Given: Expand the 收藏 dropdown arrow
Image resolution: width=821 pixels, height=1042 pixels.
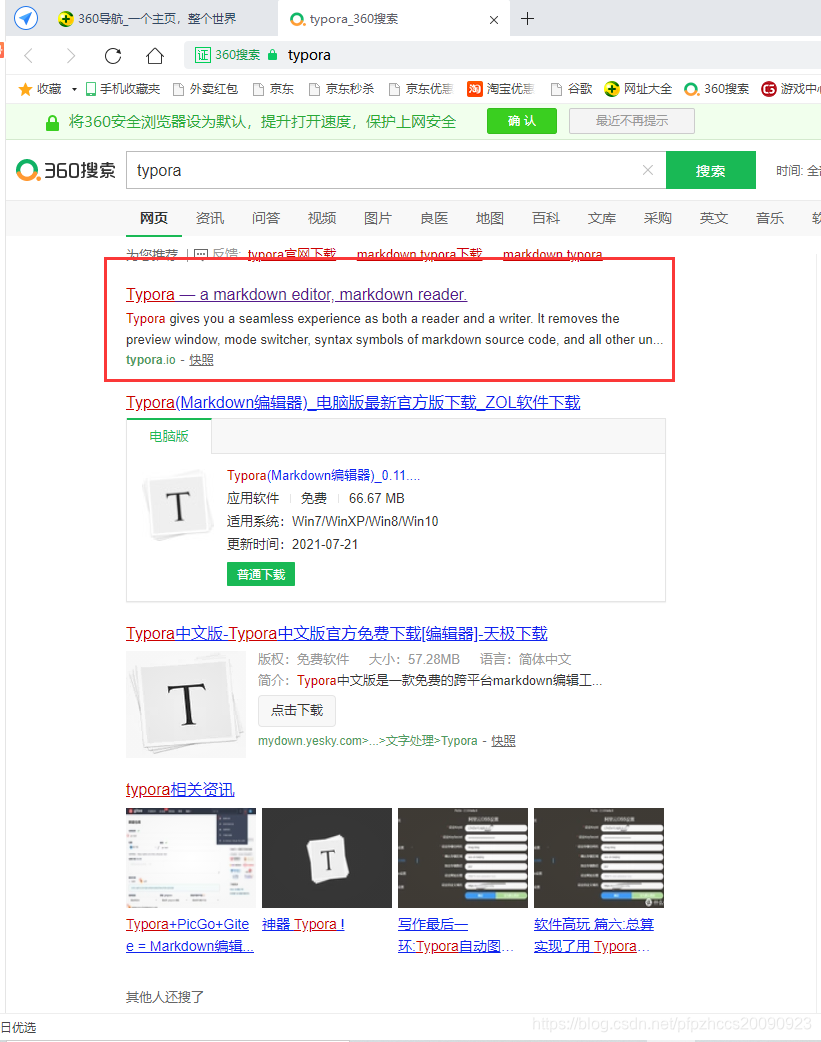Looking at the screenshot, I should pos(74,89).
